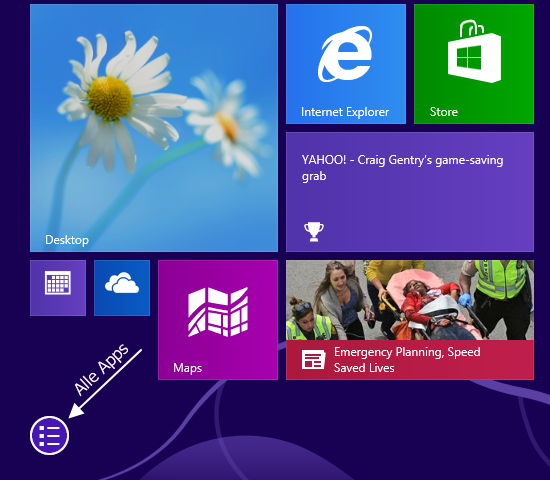Click the "Maps" caption on magenta tile
This screenshot has height=480, width=550.
coord(187,368)
